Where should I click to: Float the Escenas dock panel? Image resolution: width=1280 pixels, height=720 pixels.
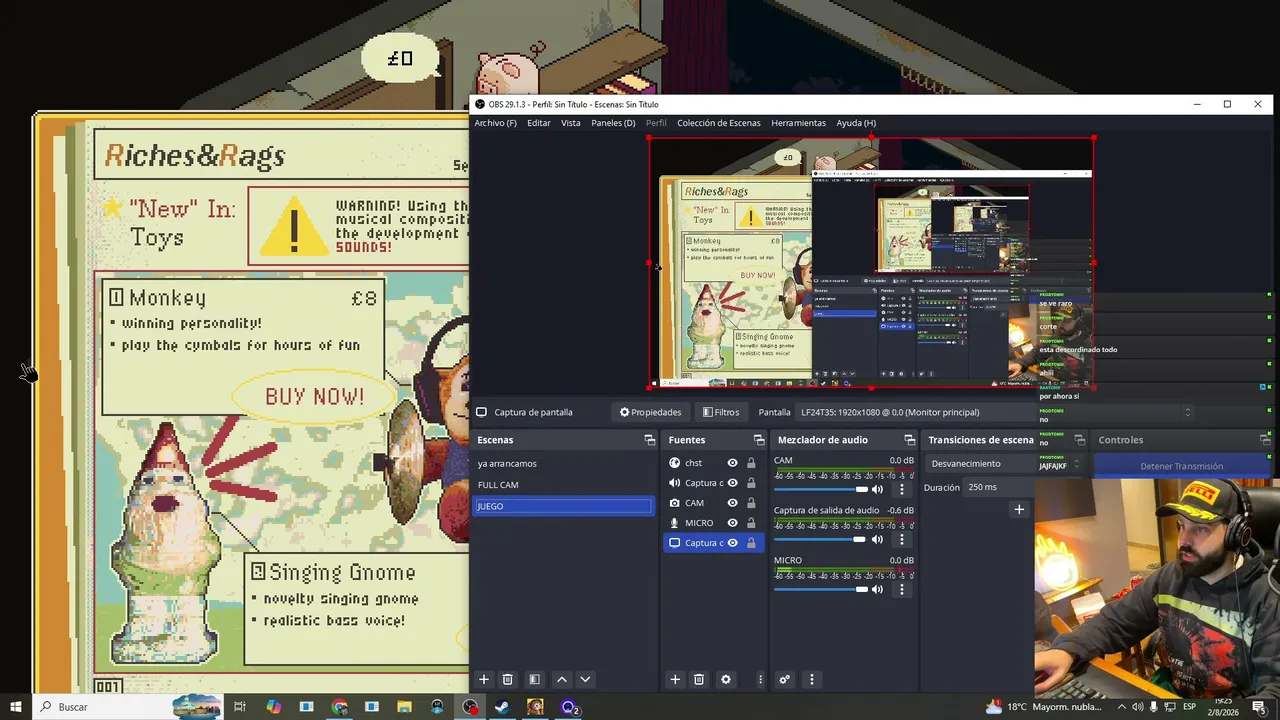point(649,440)
